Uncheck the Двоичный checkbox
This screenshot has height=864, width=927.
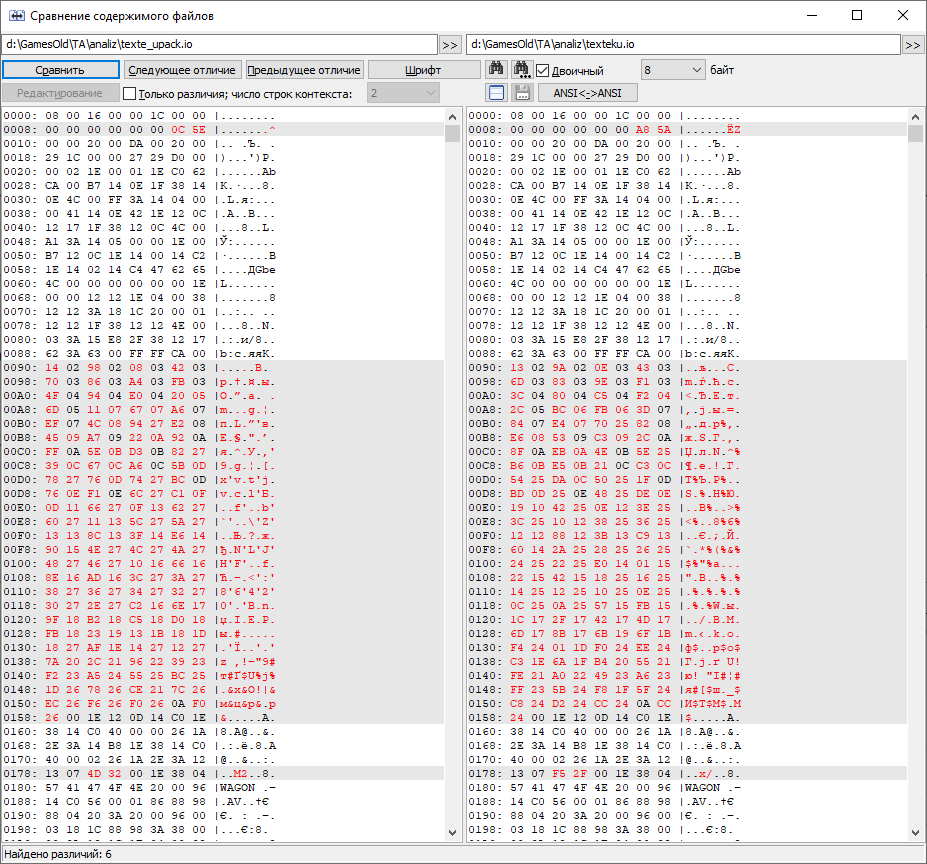543,70
